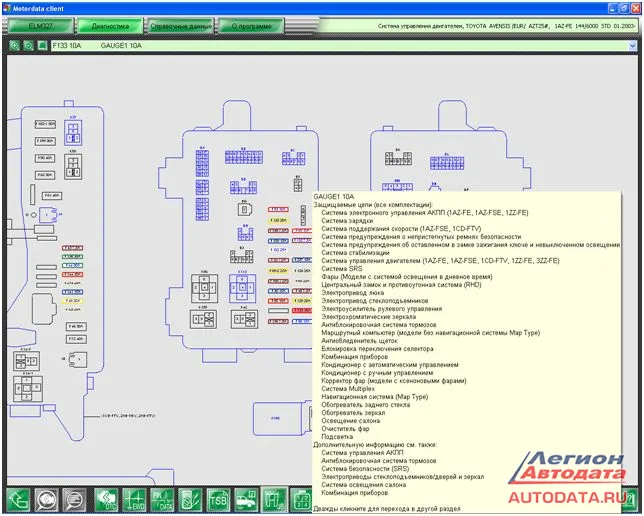Click the F133 10A GAUGE1 10A combo field

343,46
